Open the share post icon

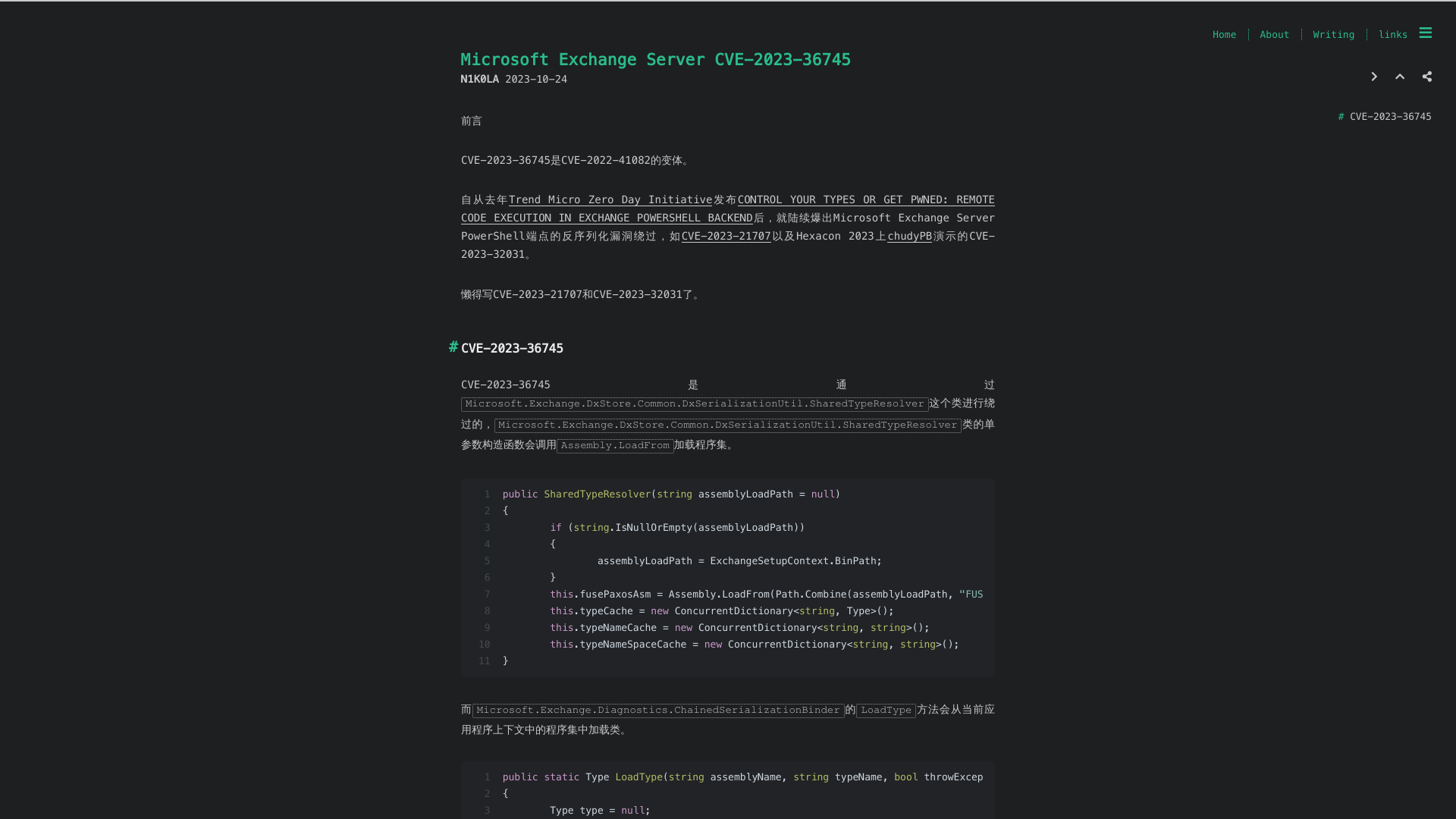point(1427,77)
